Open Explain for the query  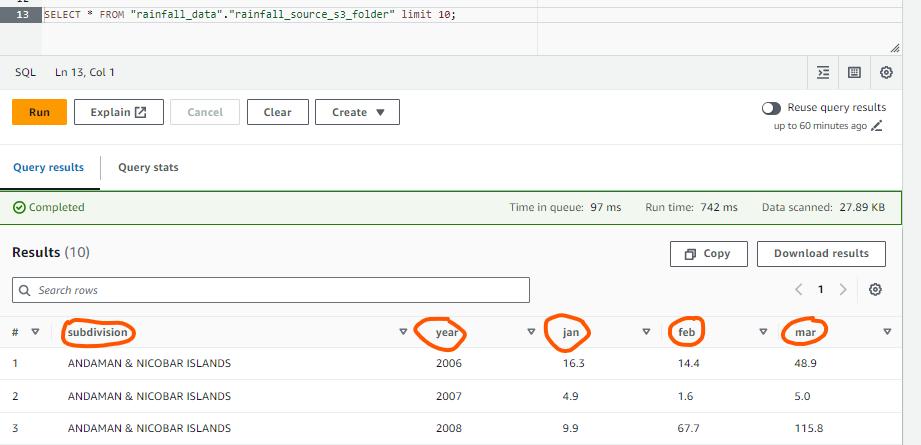[118, 112]
